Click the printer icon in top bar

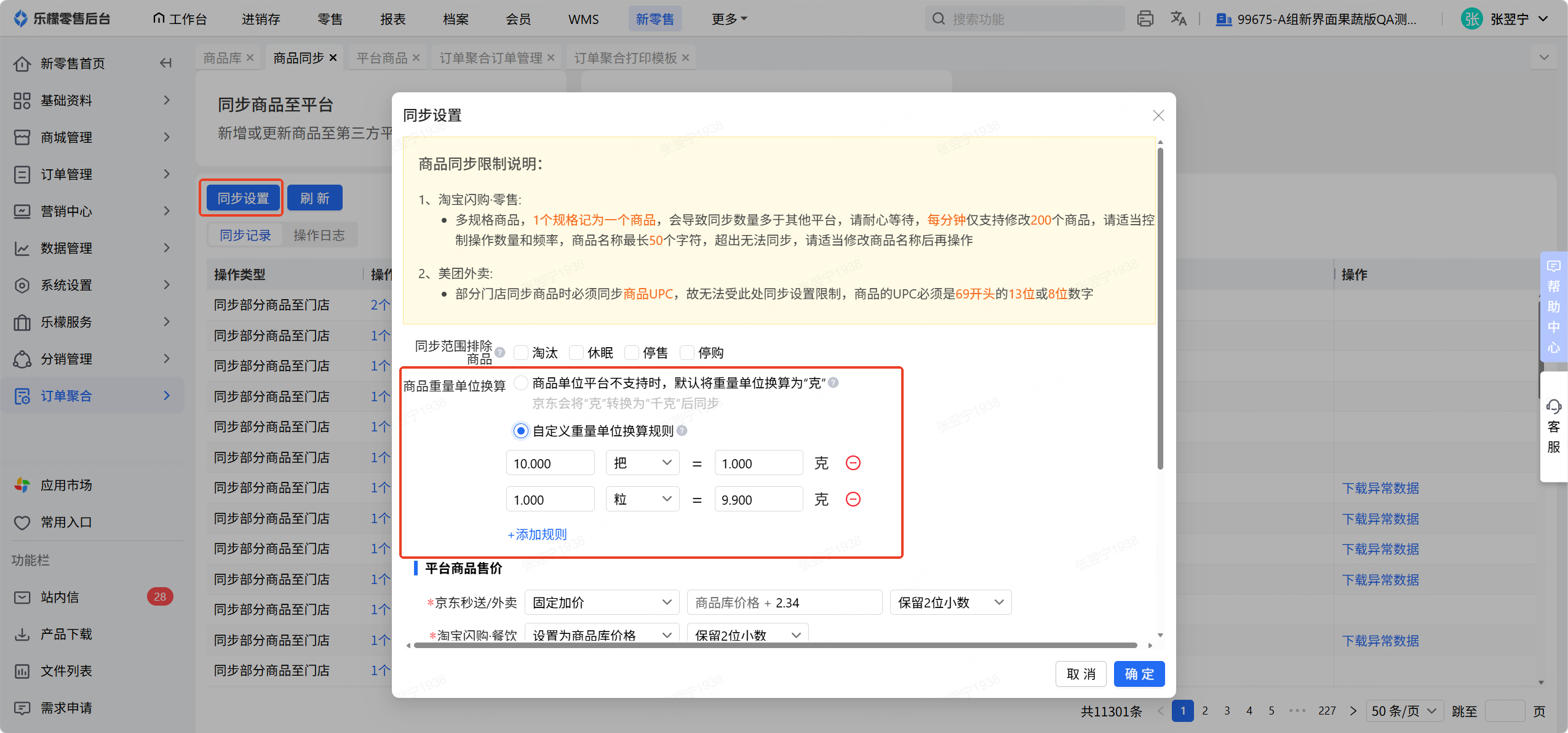pos(1145,19)
